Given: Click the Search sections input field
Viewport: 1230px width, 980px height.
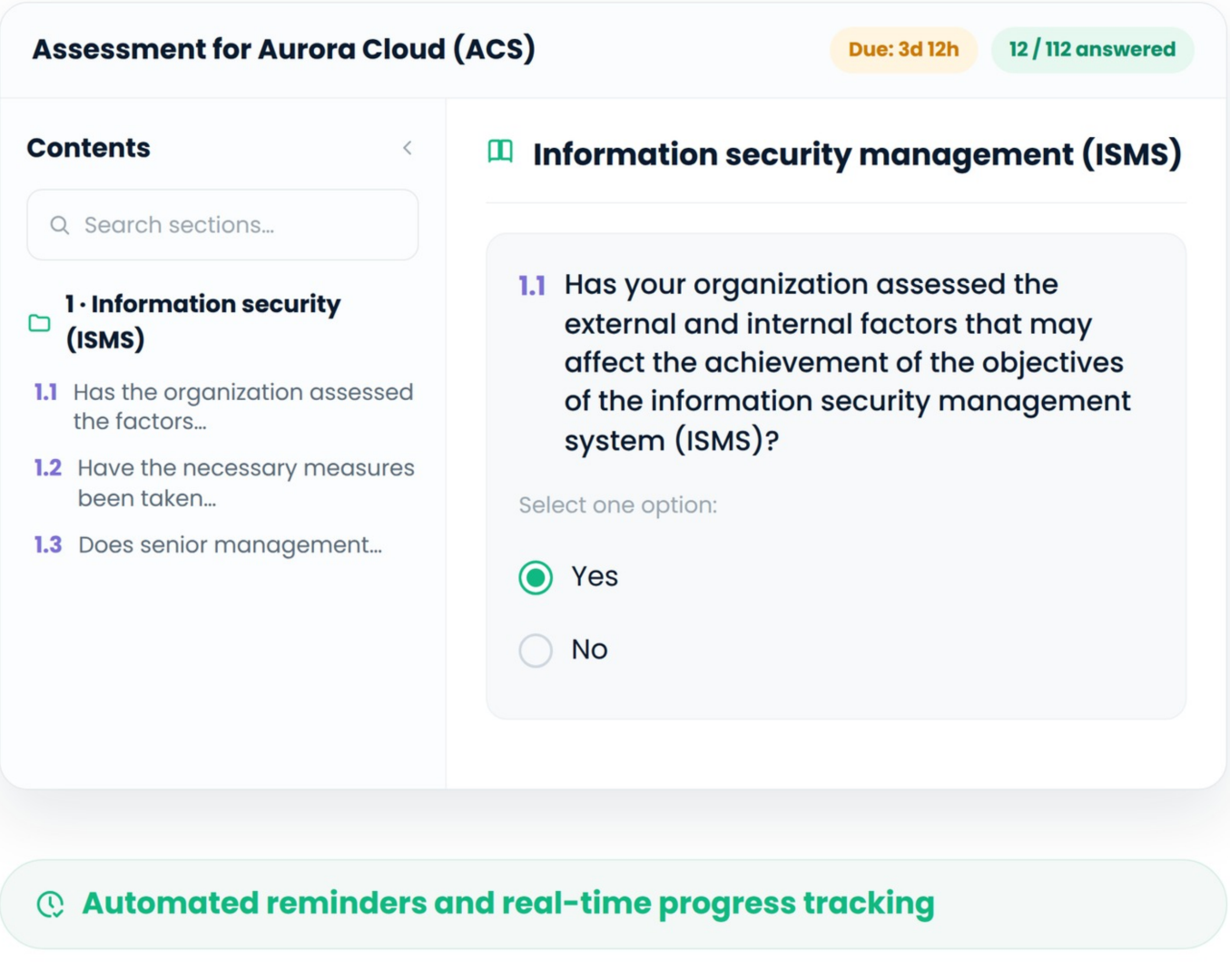Looking at the screenshot, I should [x=222, y=225].
